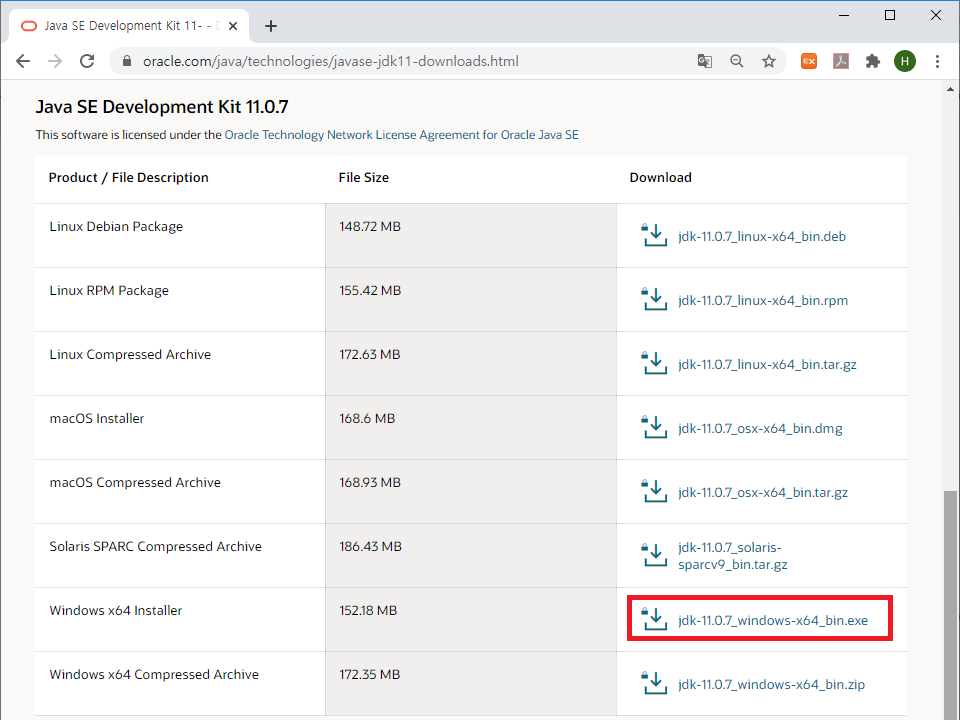Download jdk-11.0.7_linux-x64_bin.tar.gz

[767, 364]
